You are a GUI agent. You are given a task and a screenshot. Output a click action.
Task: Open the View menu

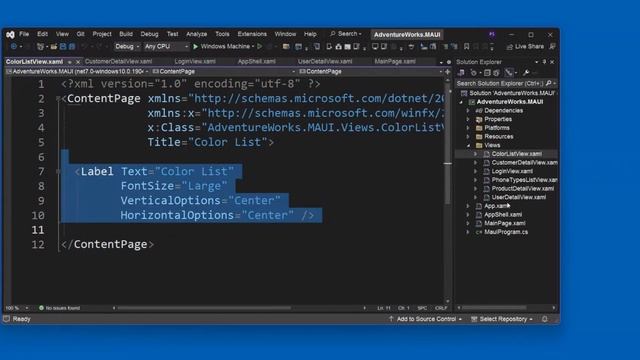click(x=62, y=34)
